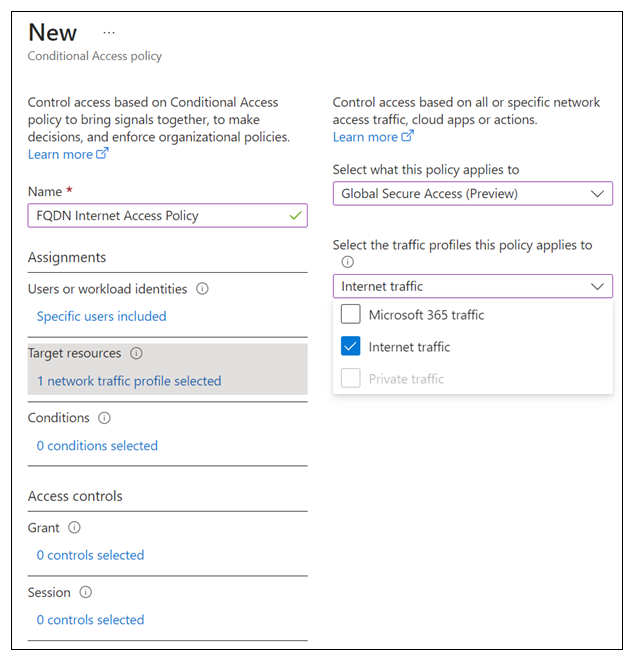Open the right-side Learn more link
This screenshot has height=654, width=629.
coord(365,137)
